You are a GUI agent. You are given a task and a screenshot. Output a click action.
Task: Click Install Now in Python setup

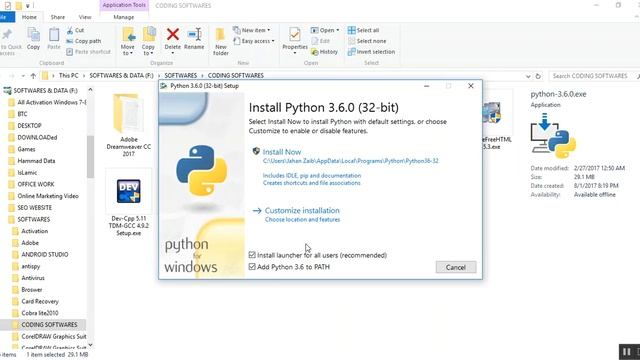coord(282,152)
